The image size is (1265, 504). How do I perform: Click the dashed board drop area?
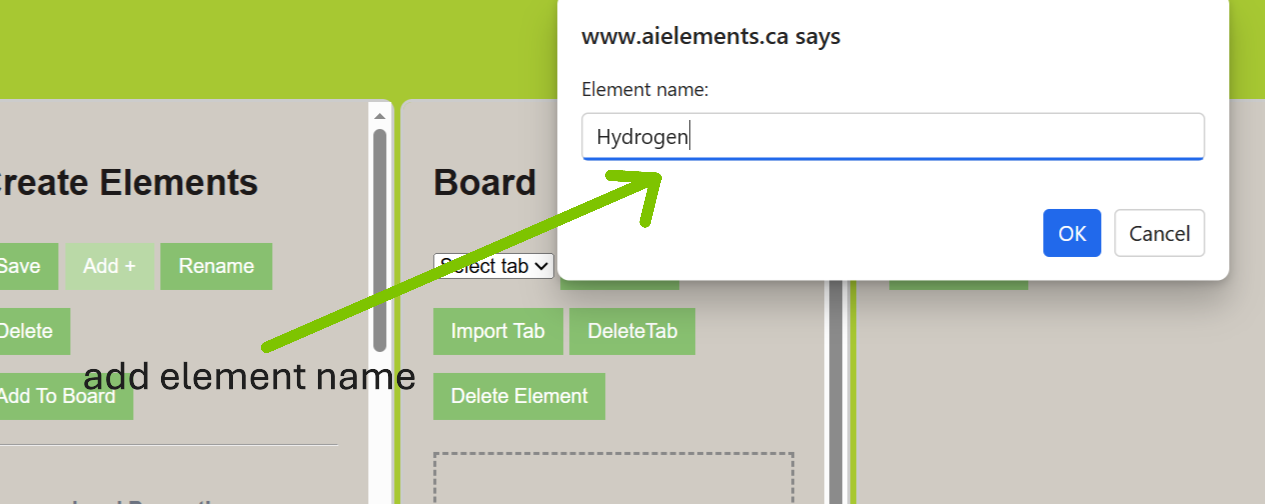[613, 479]
